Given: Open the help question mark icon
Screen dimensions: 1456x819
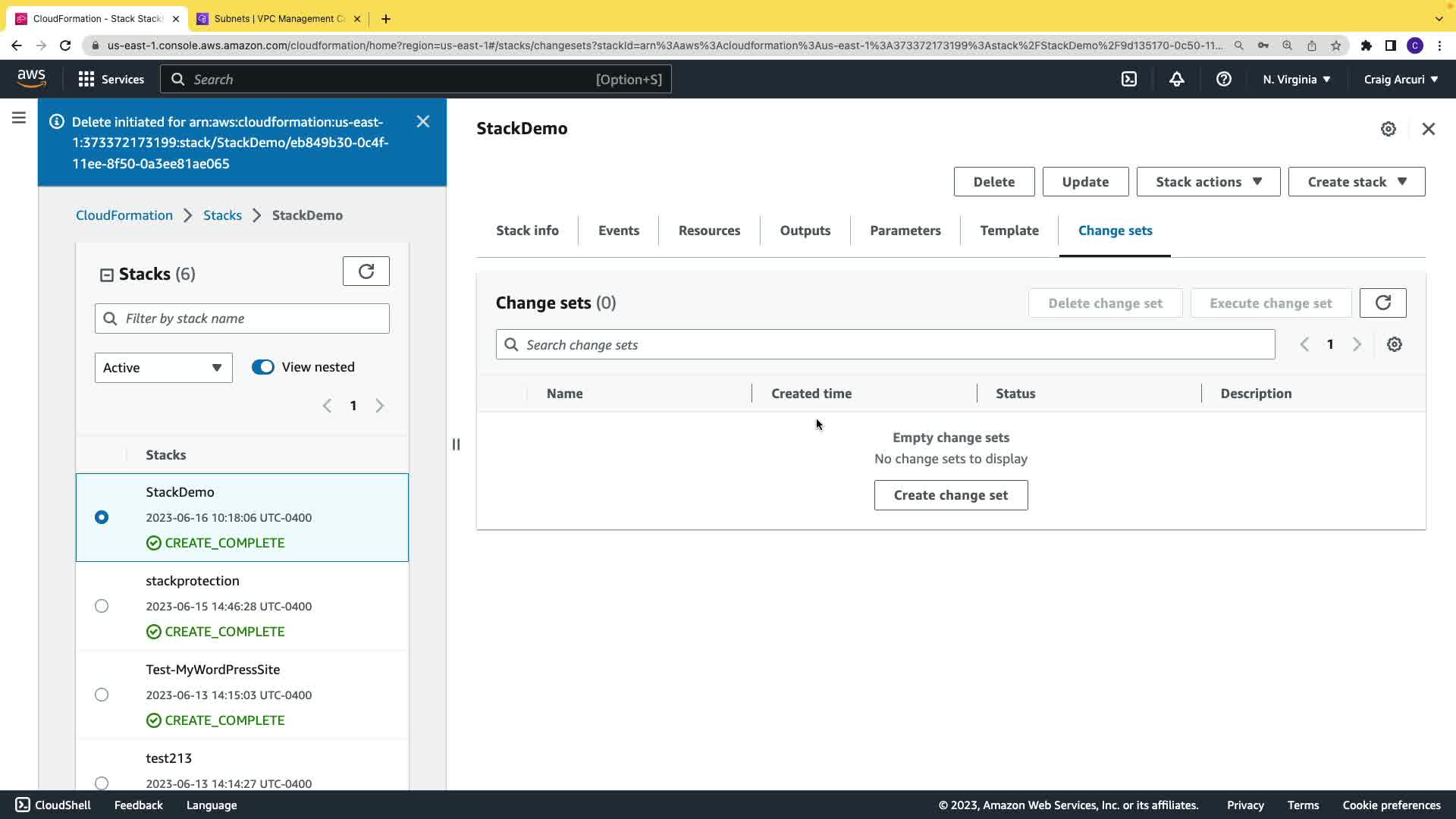Looking at the screenshot, I should pyautogui.click(x=1223, y=79).
